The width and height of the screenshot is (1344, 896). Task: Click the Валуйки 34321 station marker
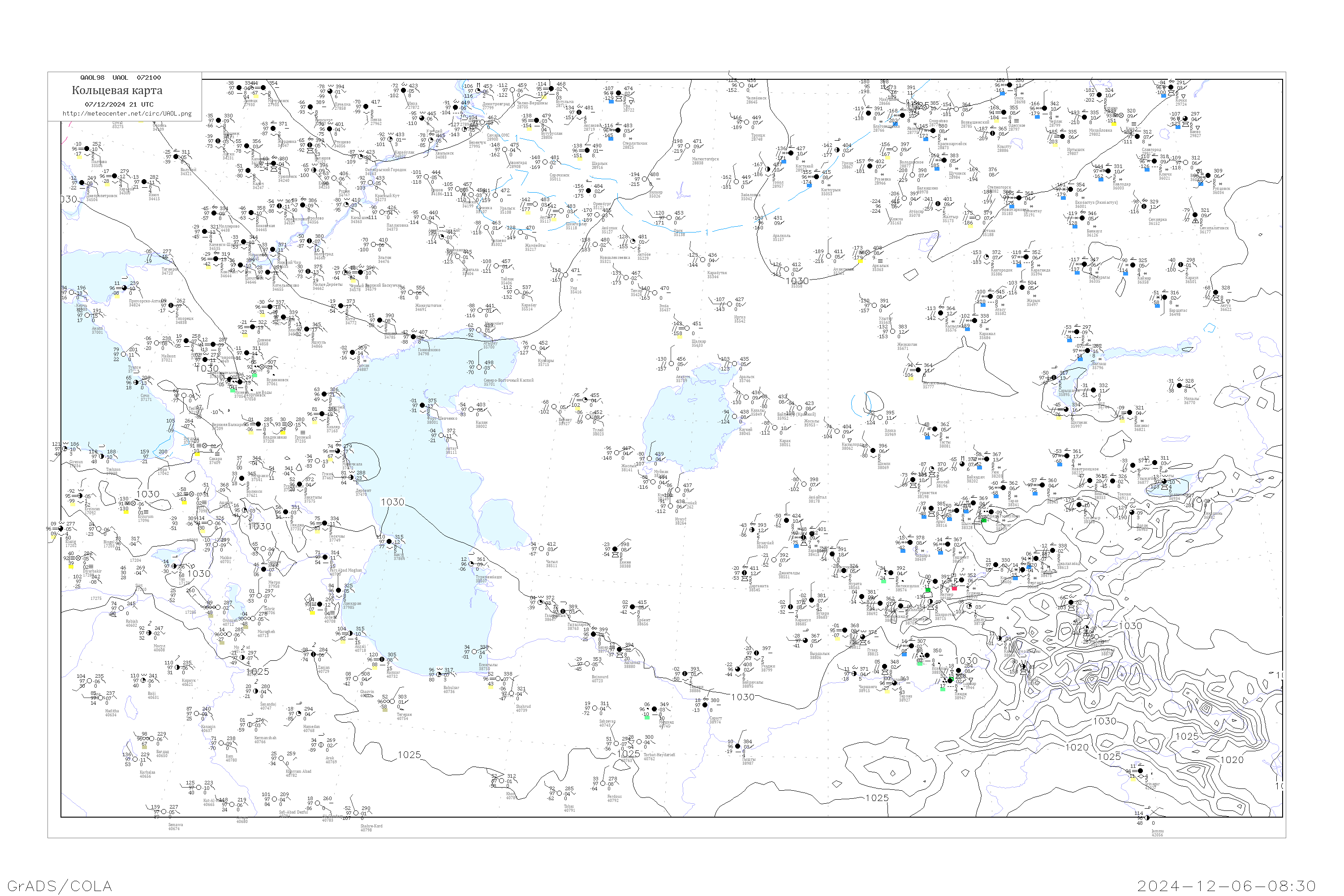(177, 157)
